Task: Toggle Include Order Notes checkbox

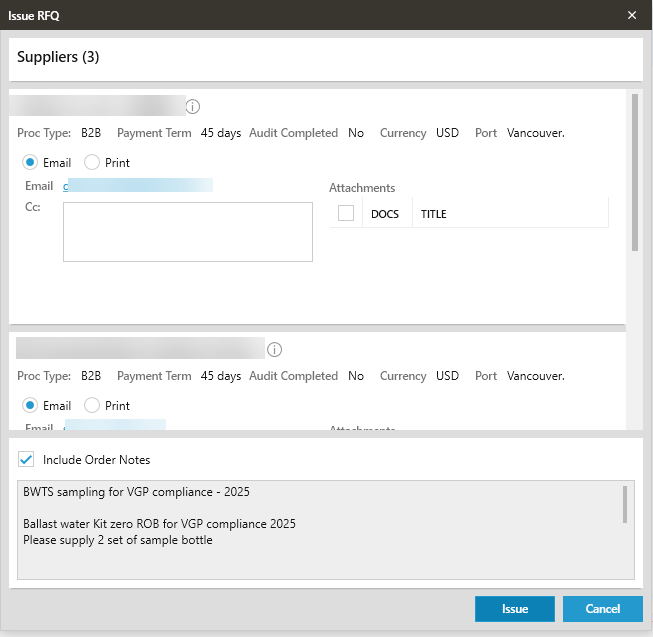Action: [26, 460]
